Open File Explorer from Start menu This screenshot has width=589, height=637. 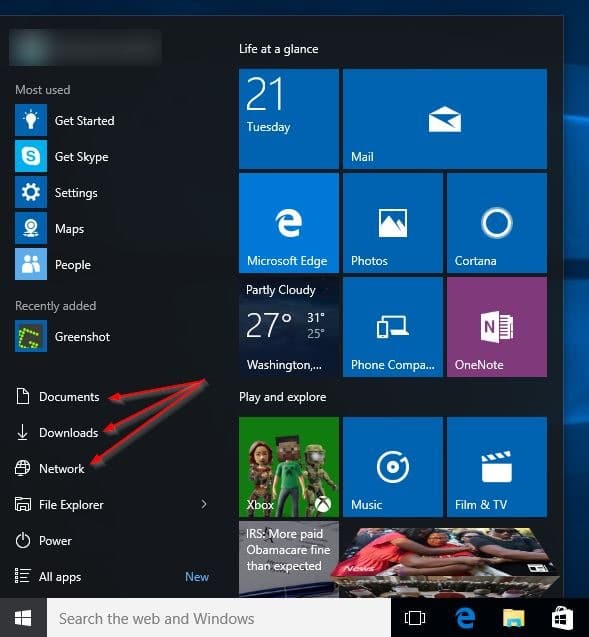(59, 505)
